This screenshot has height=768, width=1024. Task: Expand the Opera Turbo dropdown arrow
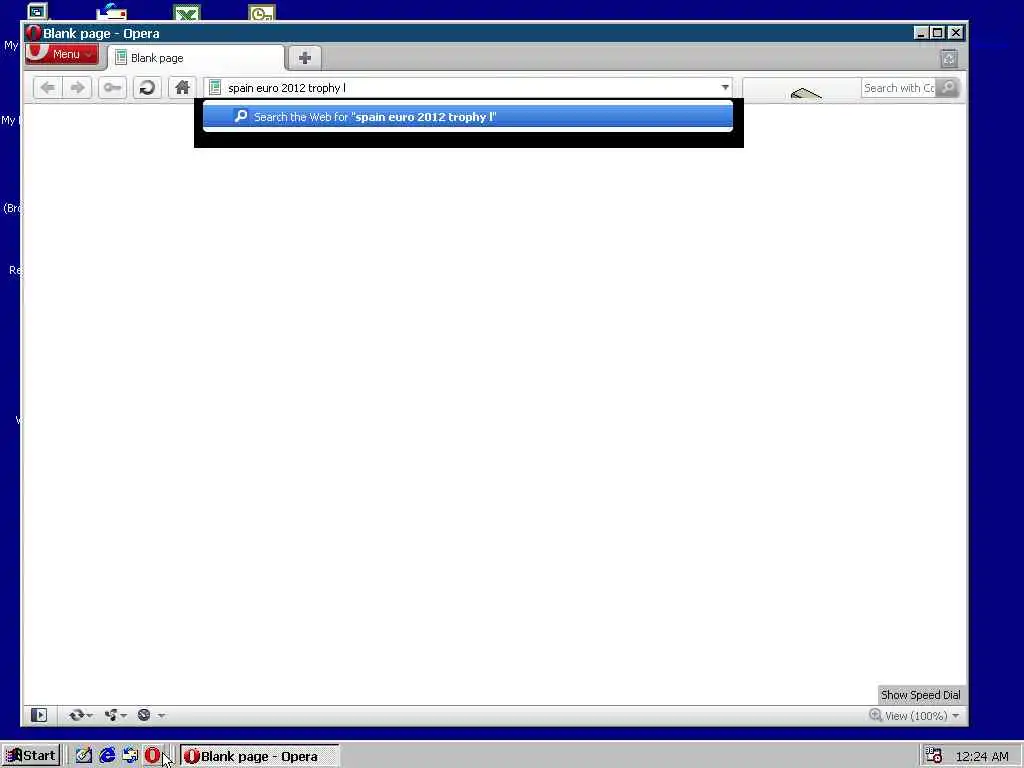[161, 716]
